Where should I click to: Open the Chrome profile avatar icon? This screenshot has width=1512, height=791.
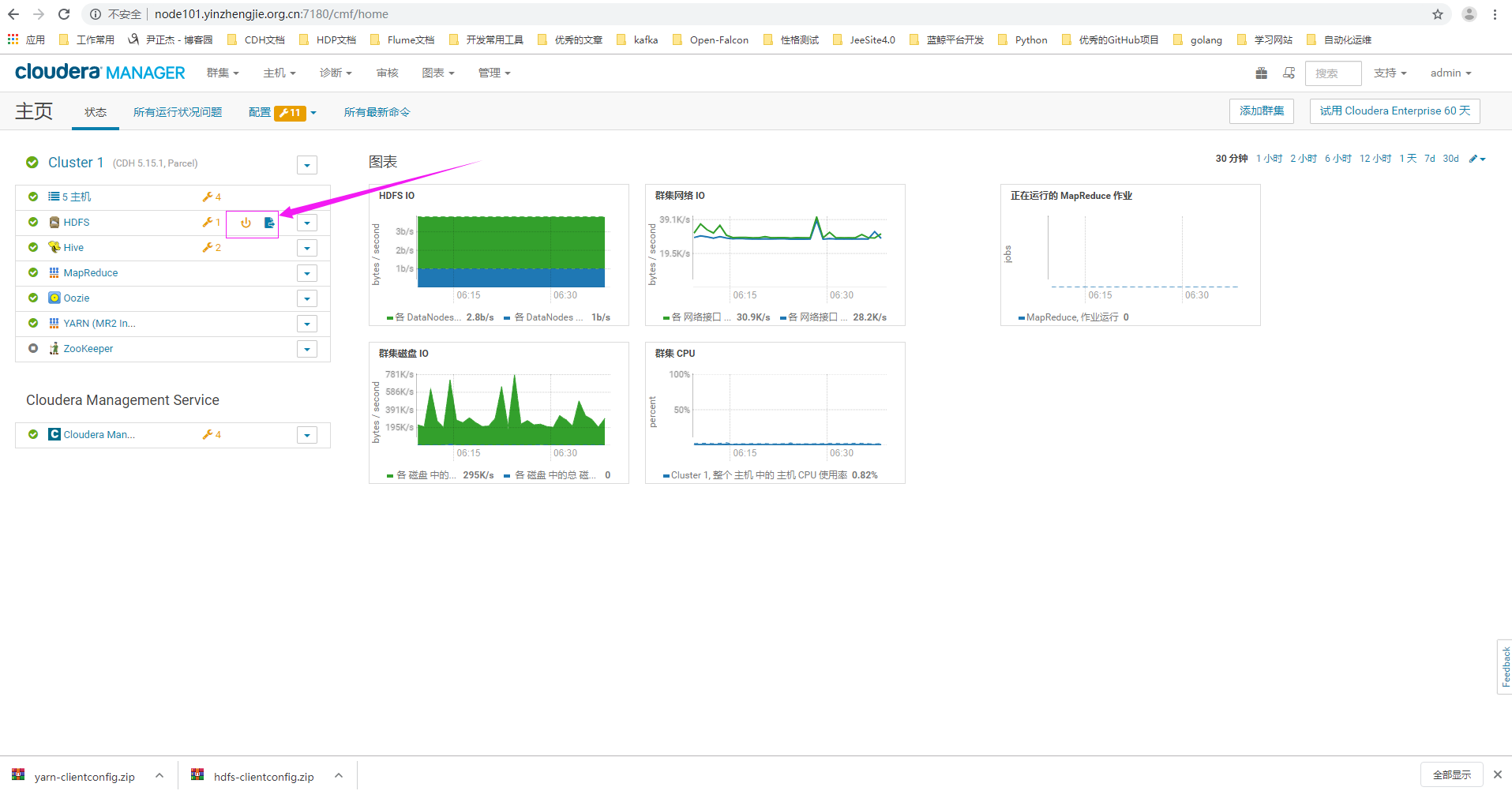tap(1469, 14)
